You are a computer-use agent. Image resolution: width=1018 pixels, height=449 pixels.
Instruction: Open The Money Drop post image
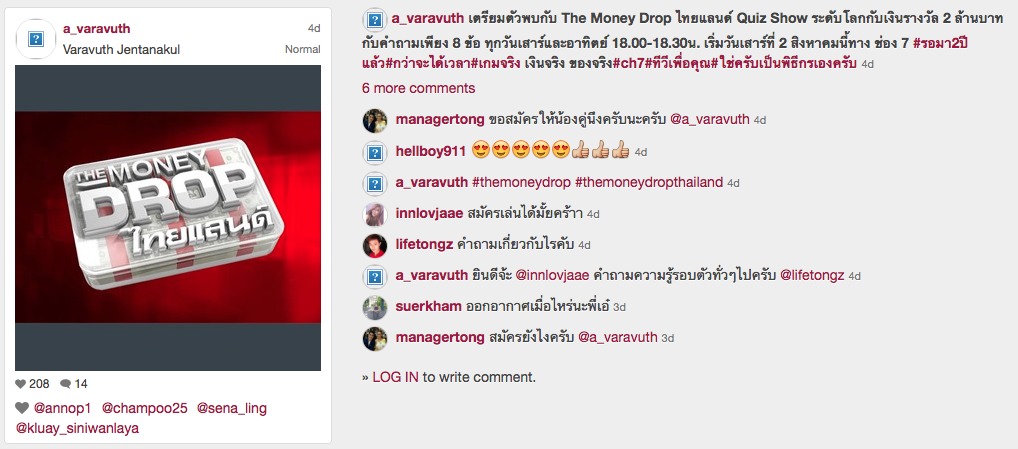(168, 218)
